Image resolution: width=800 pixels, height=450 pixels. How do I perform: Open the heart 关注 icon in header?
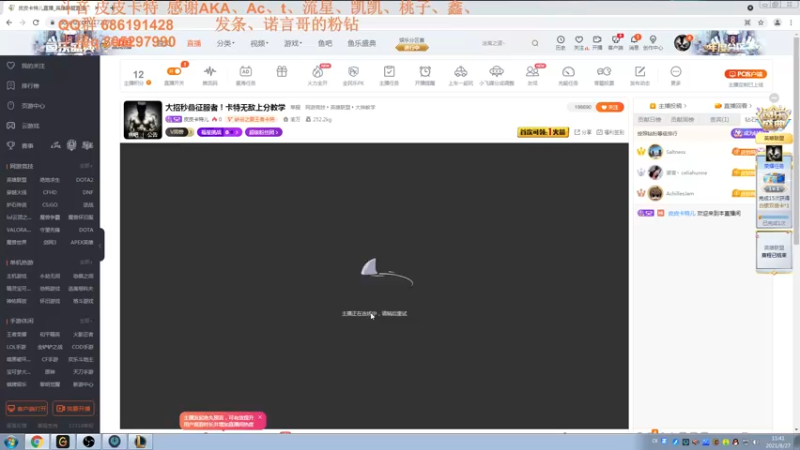579,40
